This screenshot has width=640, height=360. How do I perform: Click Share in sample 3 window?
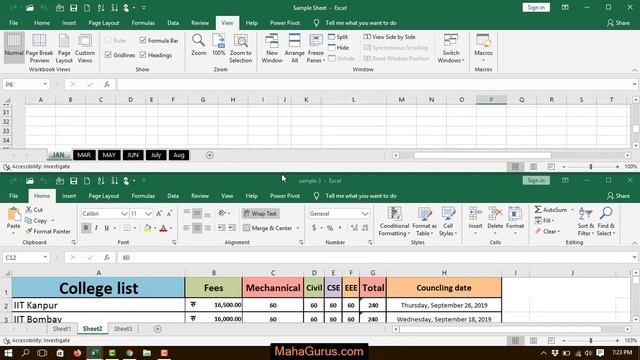click(x=618, y=196)
